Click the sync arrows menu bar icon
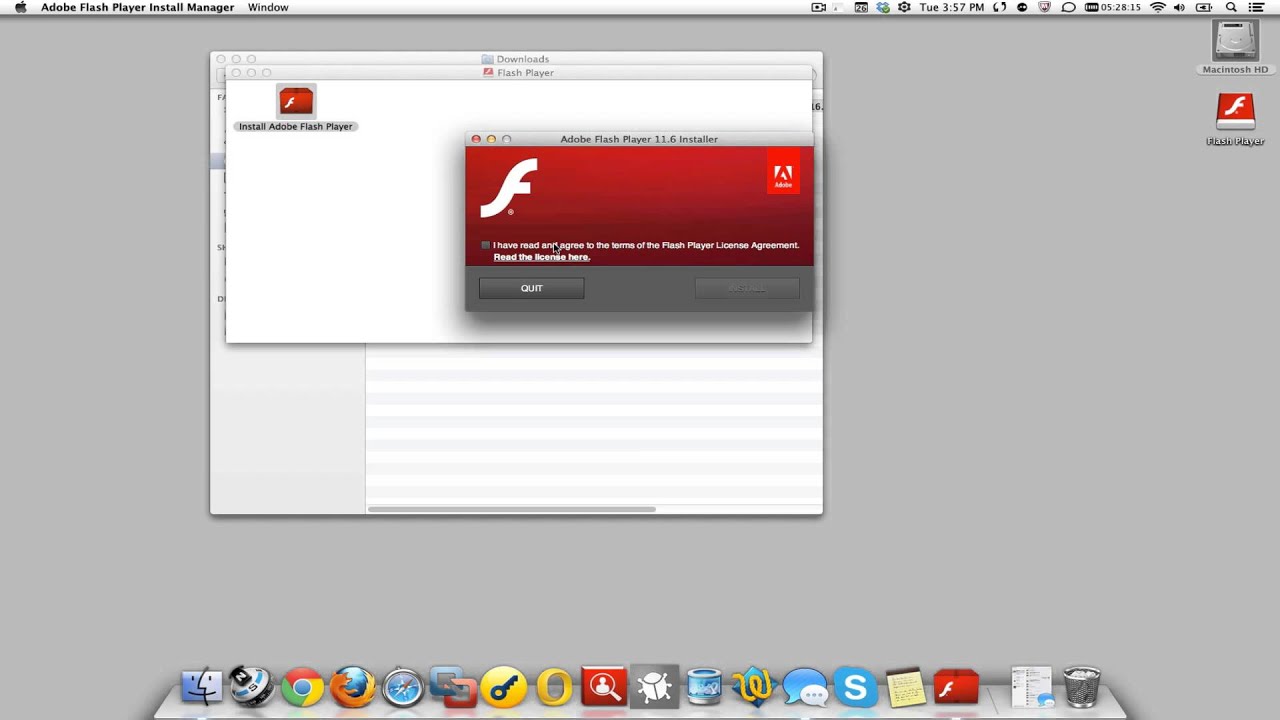 pyautogui.click(x=999, y=7)
